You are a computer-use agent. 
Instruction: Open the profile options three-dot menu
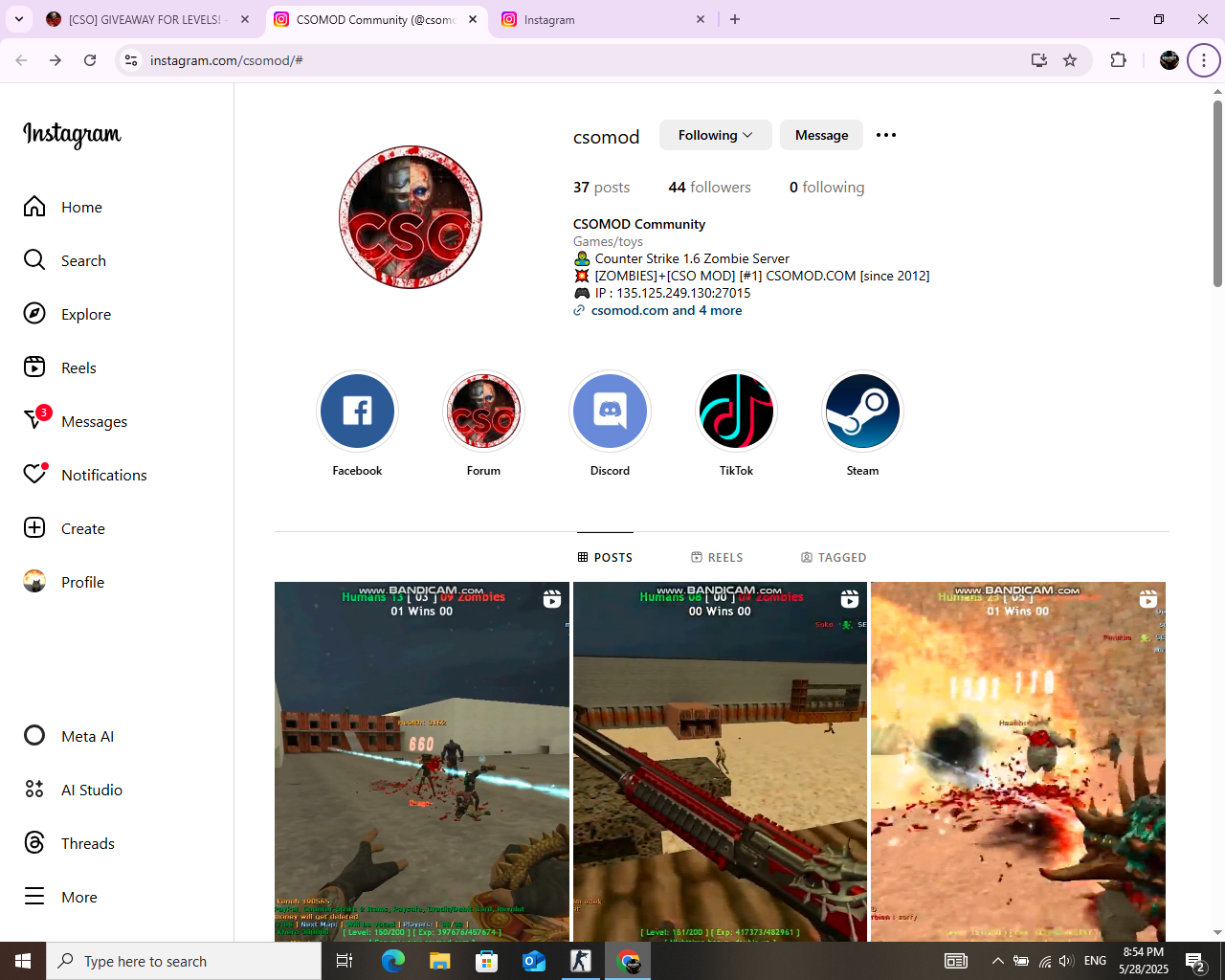coord(886,135)
